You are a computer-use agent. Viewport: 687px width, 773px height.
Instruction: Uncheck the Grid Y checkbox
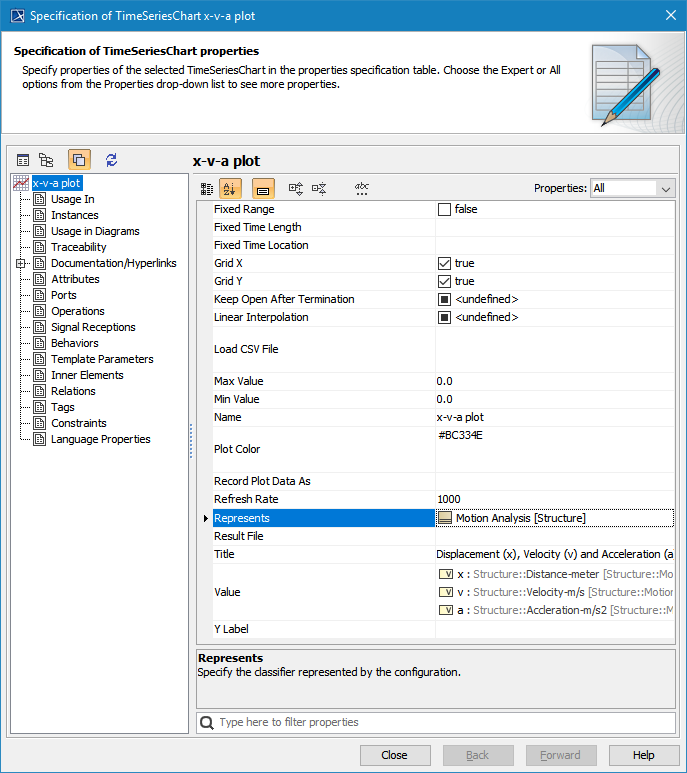point(444,281)
